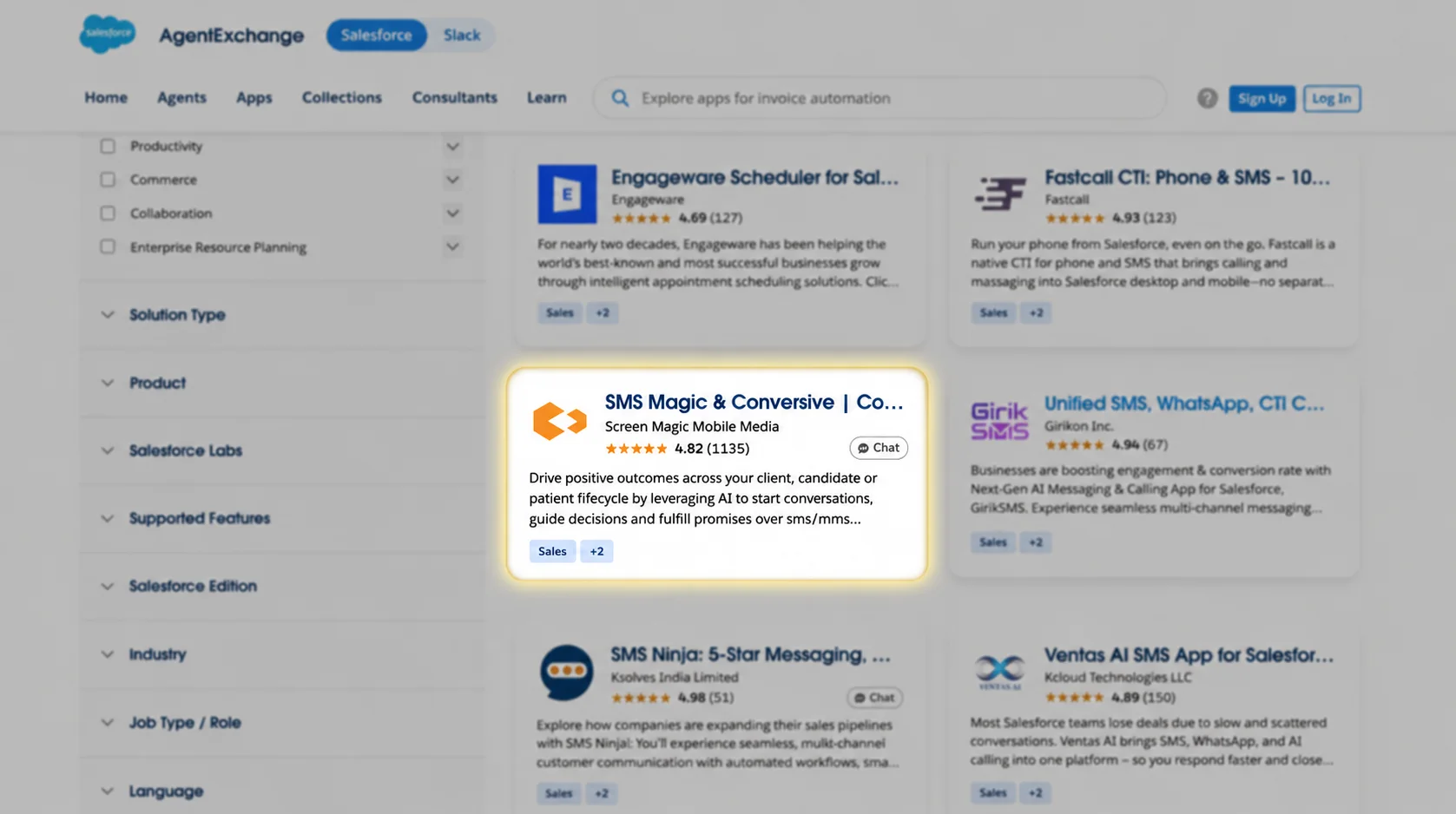Open Engageware Scheduler title link

click(754, 177)
